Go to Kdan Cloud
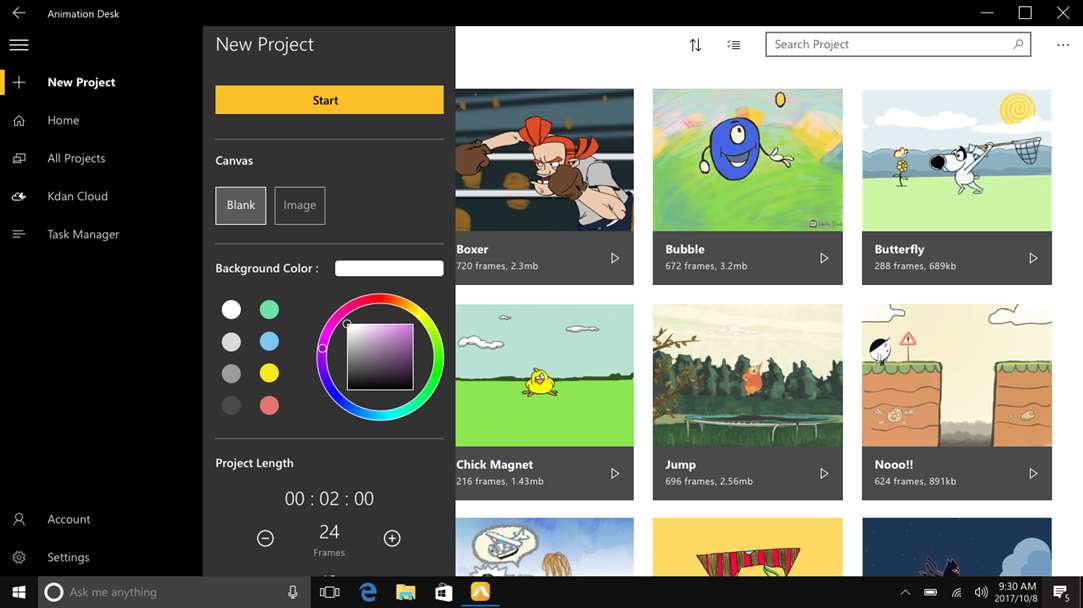Image resolution: width=1083 pixels, height=608 pixels. (77, 196)
